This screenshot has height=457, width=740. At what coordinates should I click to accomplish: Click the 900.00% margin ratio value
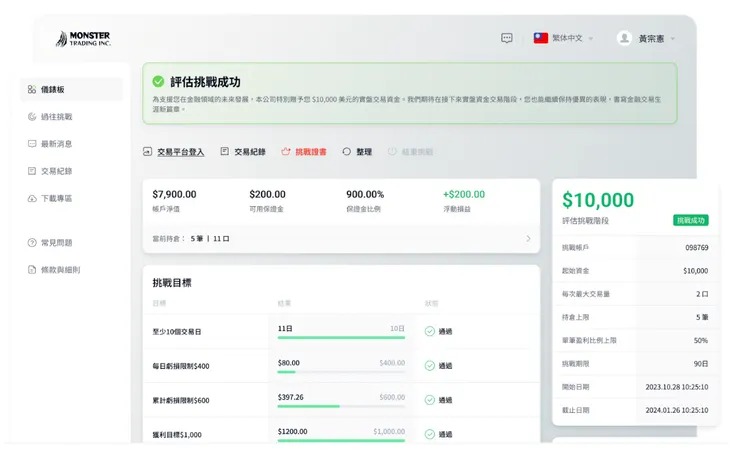(x=365, y=194)
